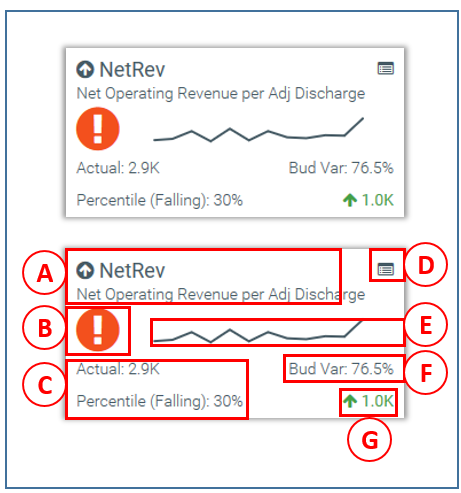Screen dimensions: 461x493
Task: Click 'Bud Var: 76.5%' in box F
Action: [341, 369]
